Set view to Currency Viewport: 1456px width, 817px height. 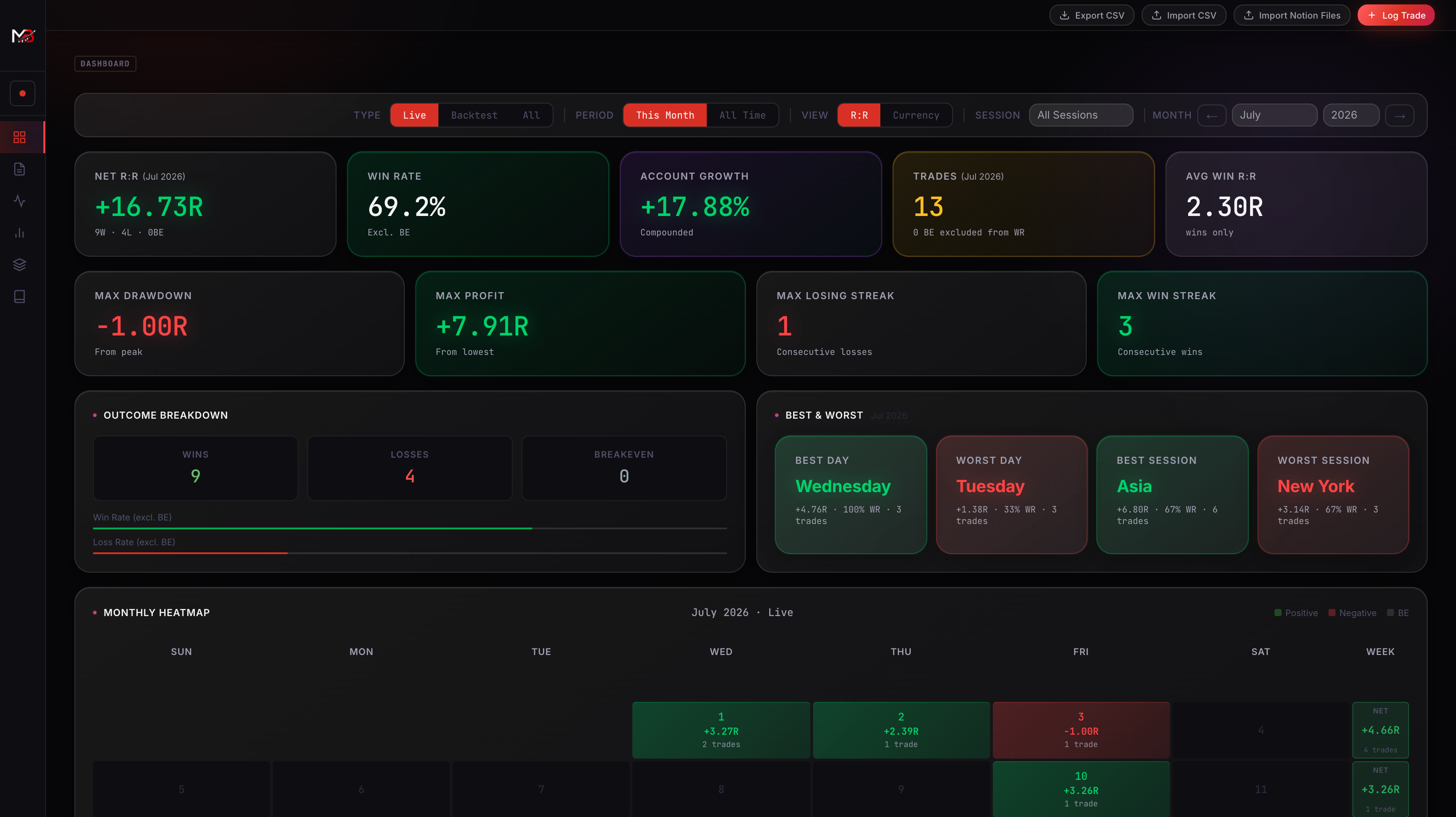(916, 115)
